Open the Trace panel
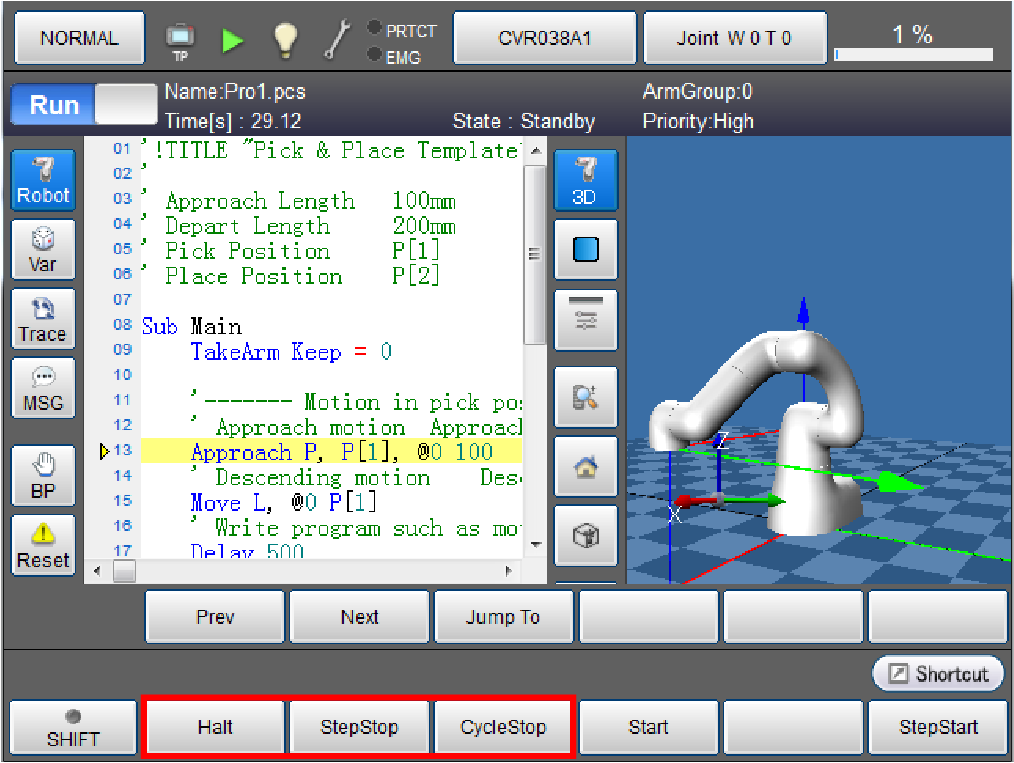The height and width of the screenshot is (763, 1014). coord(43,320)
